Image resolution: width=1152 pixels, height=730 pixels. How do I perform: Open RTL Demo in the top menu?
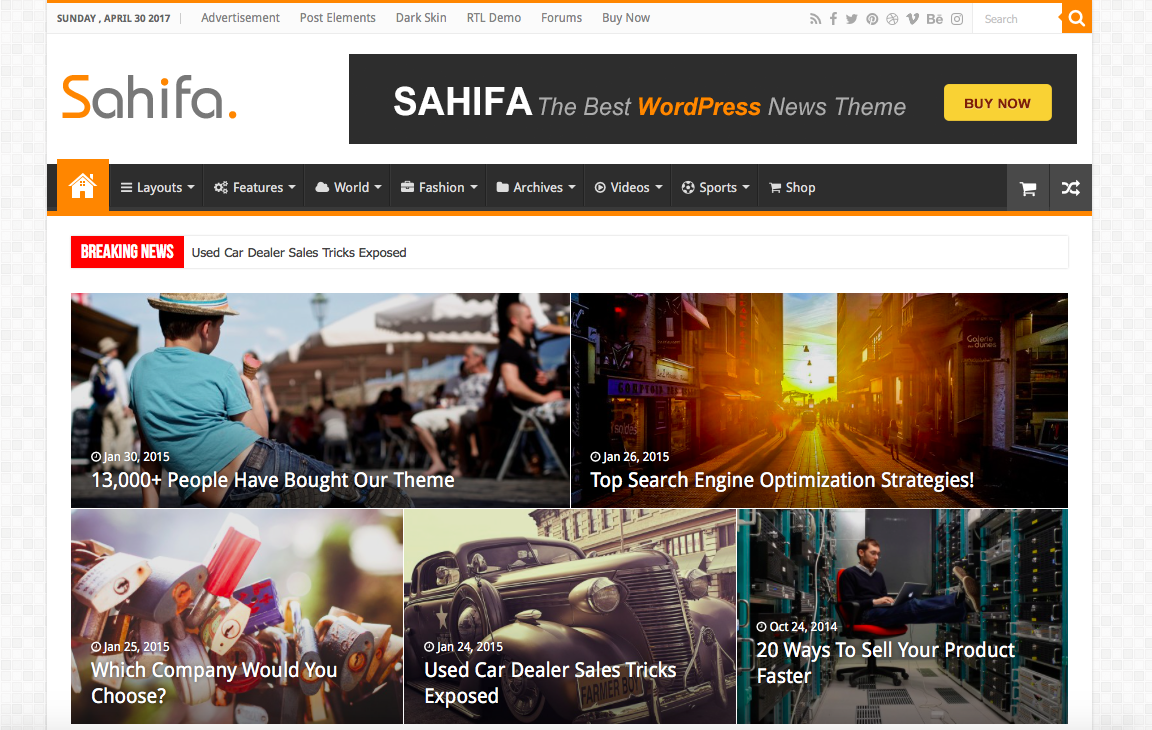point(494,18)
